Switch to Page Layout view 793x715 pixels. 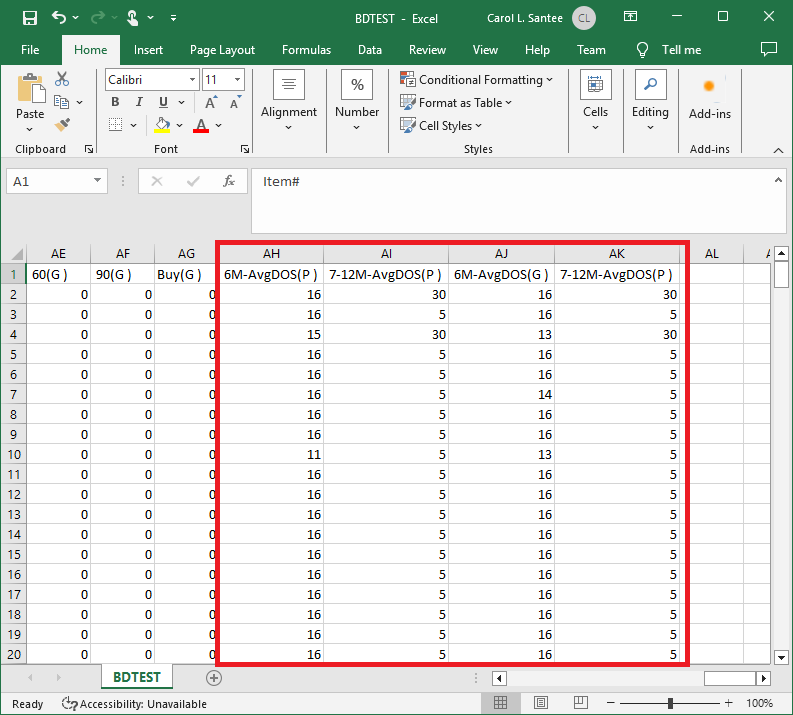click(x=541, y=702)
